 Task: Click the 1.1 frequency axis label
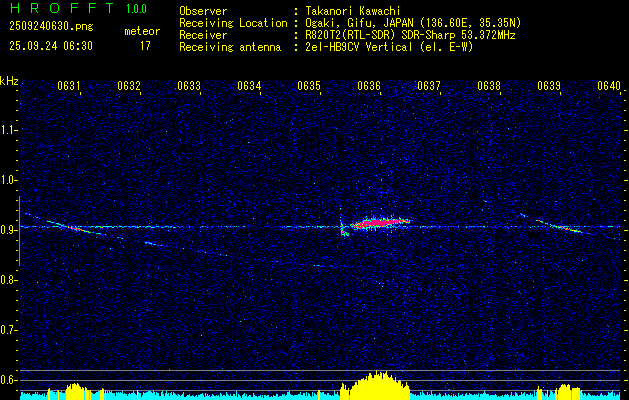pos(9,130)
